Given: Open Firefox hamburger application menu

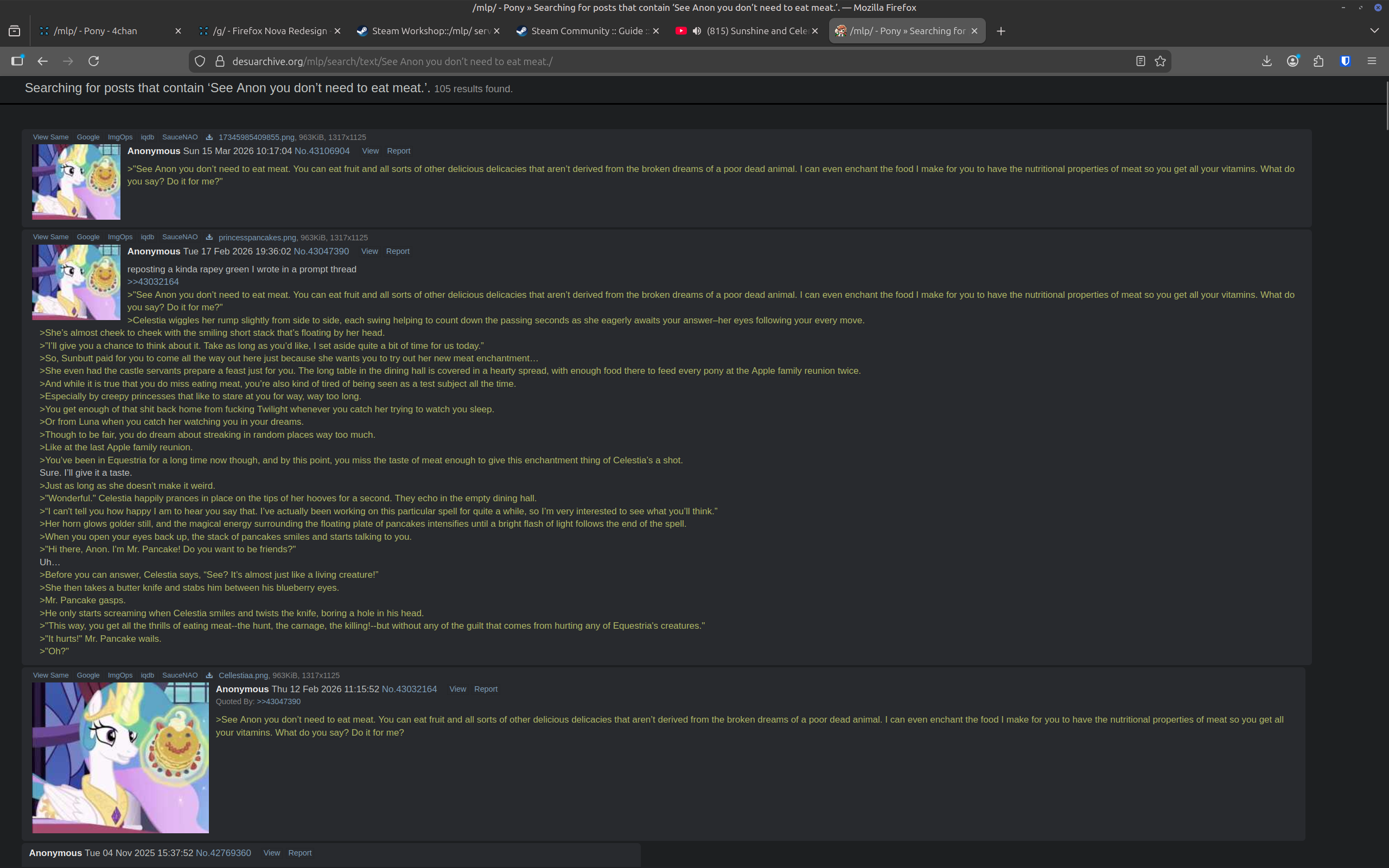Looking at the screenshot, I should (x=1372, y=61).
